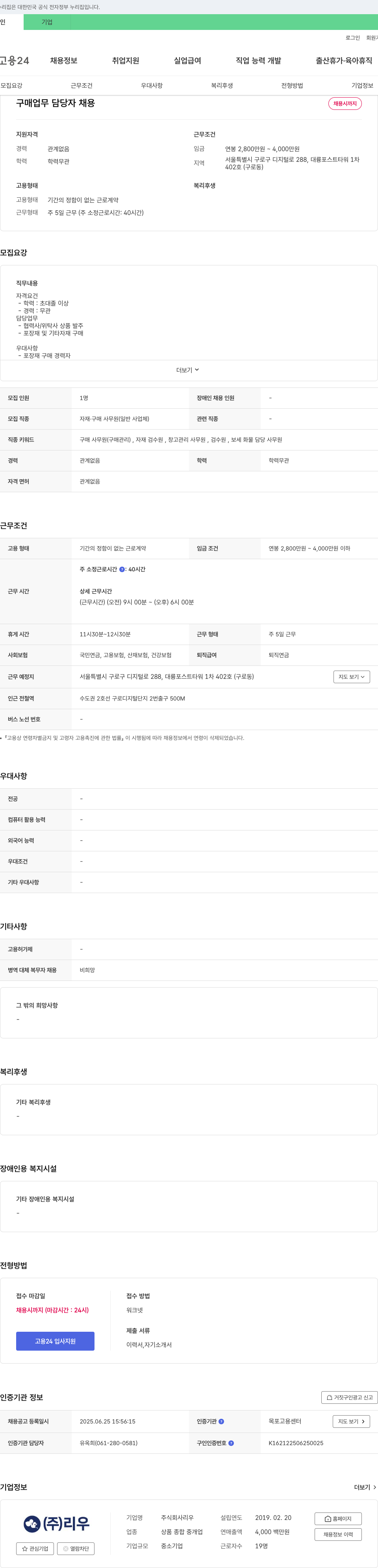
Task: Click the 열람차단 button
Action: [76, 1549]
